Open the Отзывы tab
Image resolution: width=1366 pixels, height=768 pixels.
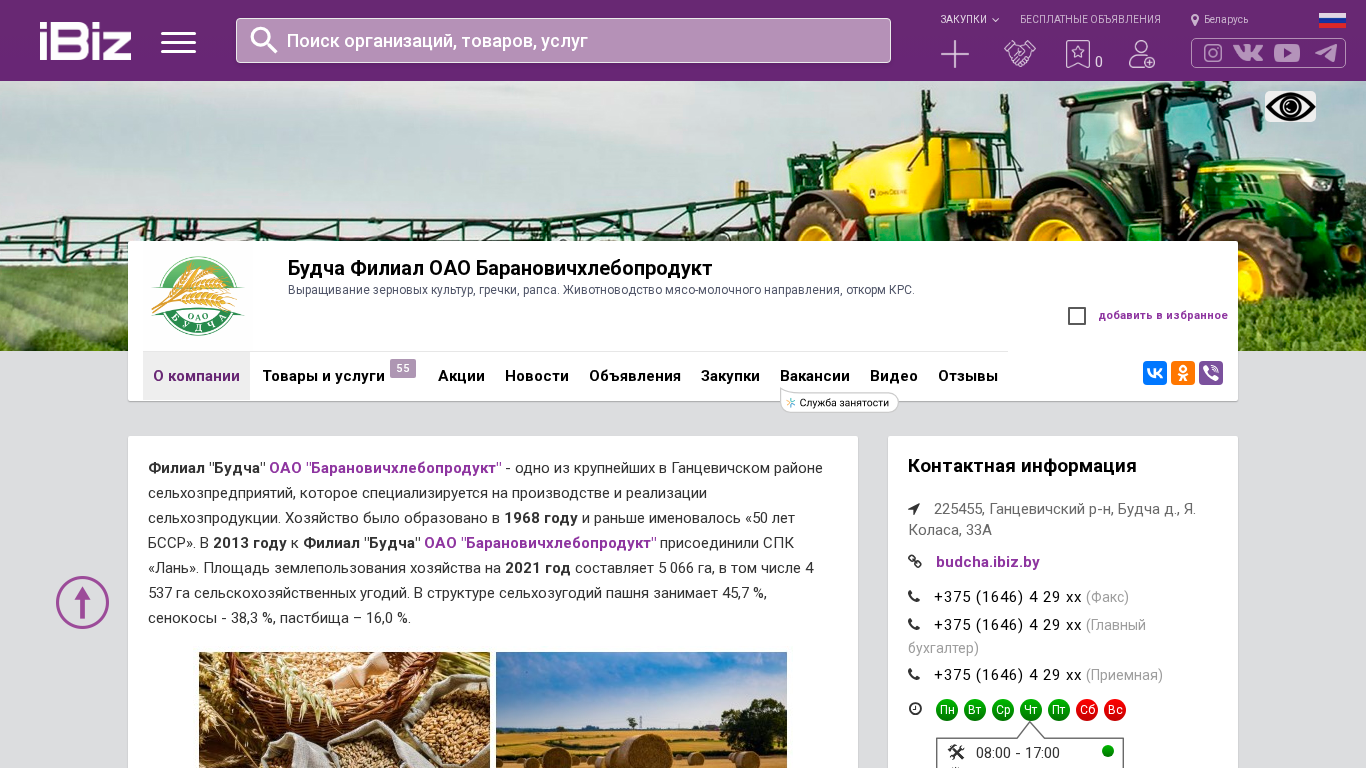[x=968, y=376]
